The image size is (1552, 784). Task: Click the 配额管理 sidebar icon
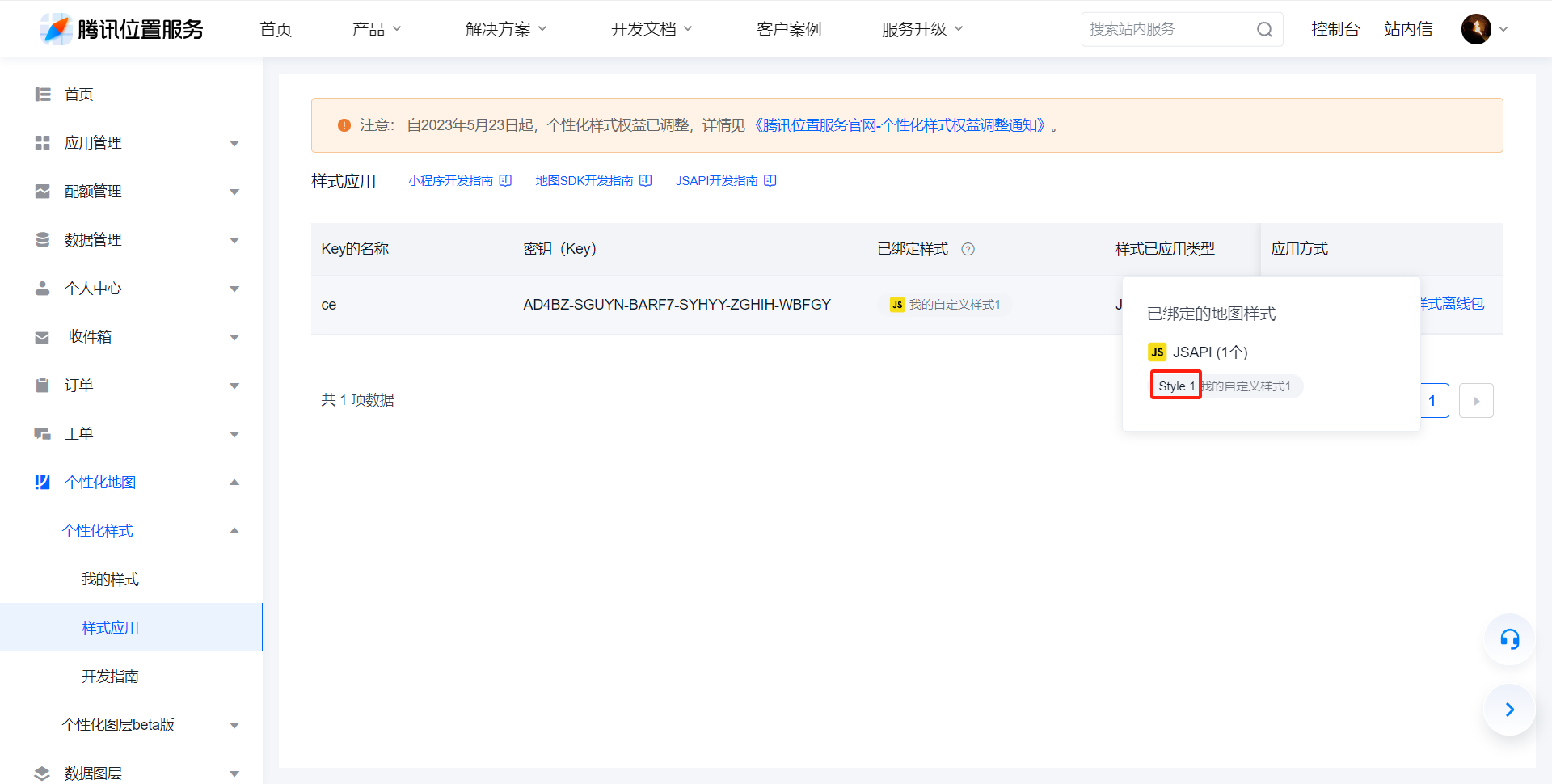(43, 192)
